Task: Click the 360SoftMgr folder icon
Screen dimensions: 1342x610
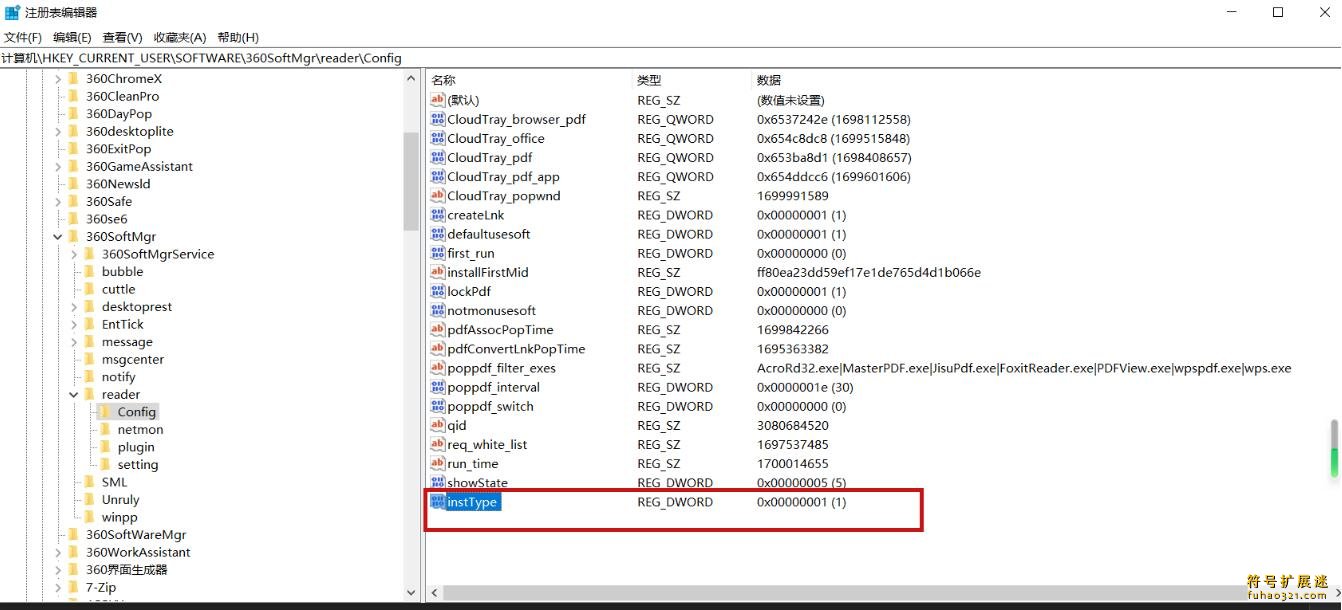Action: pyautogui.click(x=73, y=236)
